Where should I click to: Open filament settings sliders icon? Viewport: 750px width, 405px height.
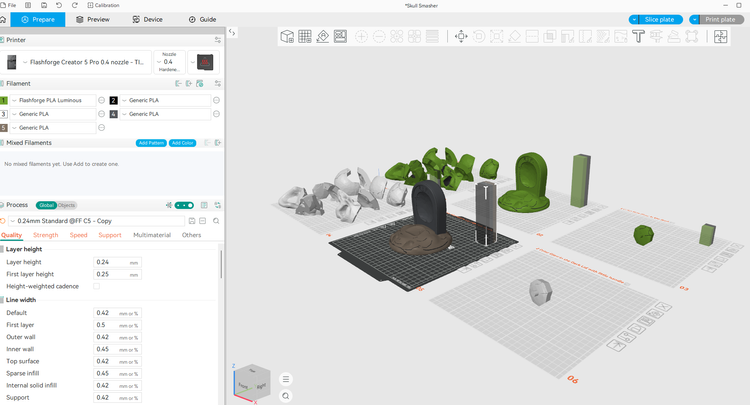click(x=218, y=83)
